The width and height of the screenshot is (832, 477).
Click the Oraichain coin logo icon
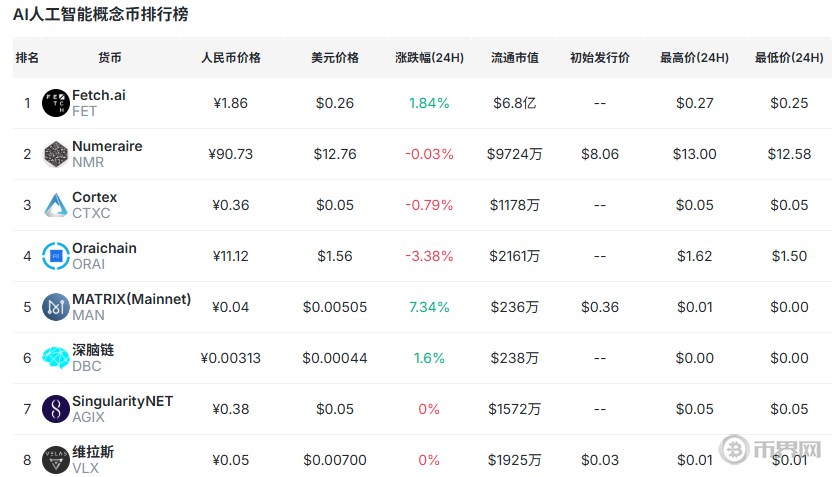[54, 256]
